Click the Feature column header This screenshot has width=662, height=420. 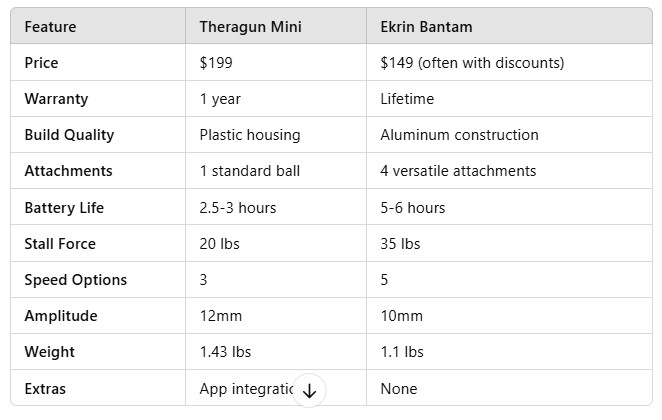point(50,27)
